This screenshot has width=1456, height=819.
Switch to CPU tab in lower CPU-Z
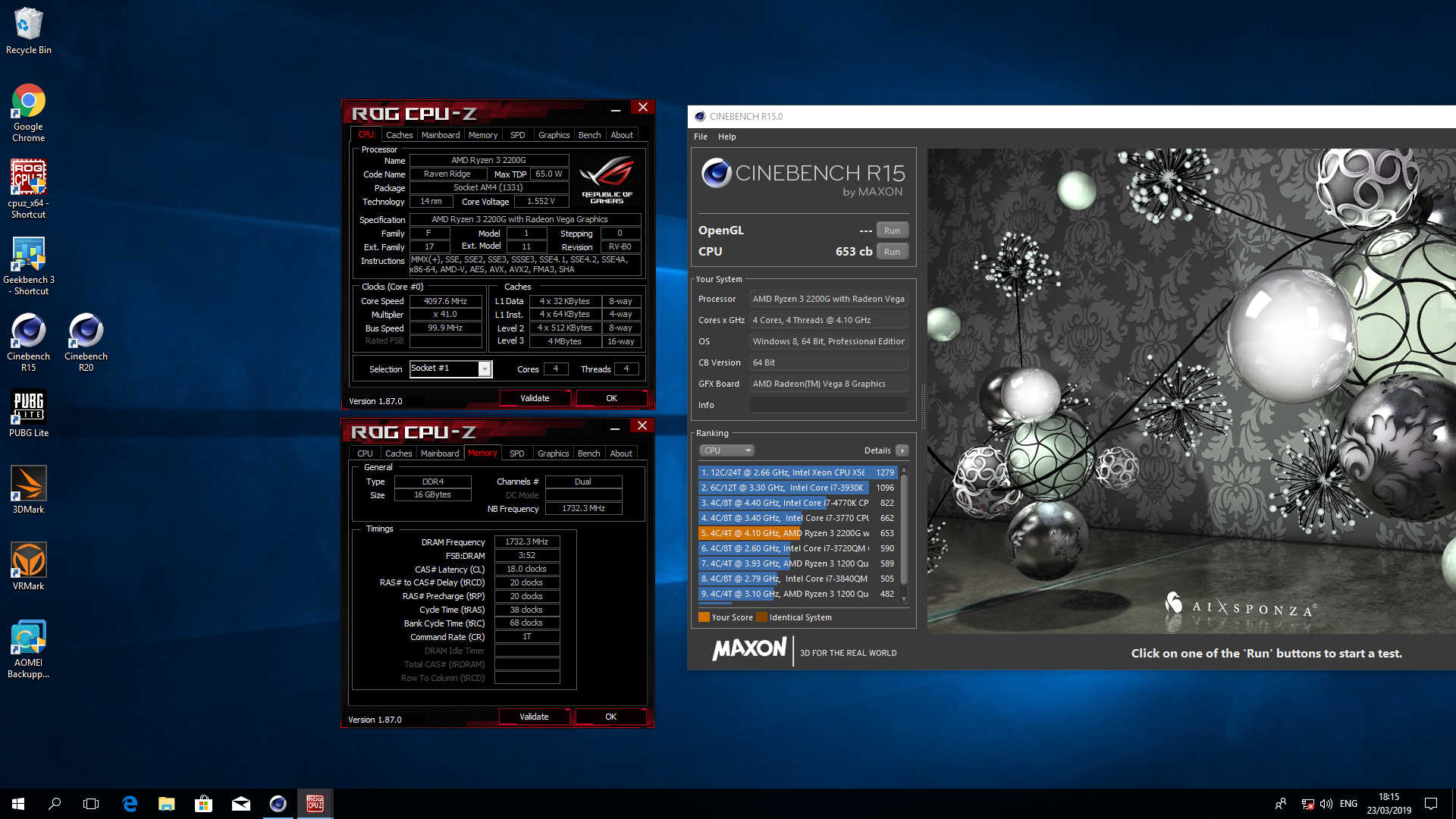(365, 453)
